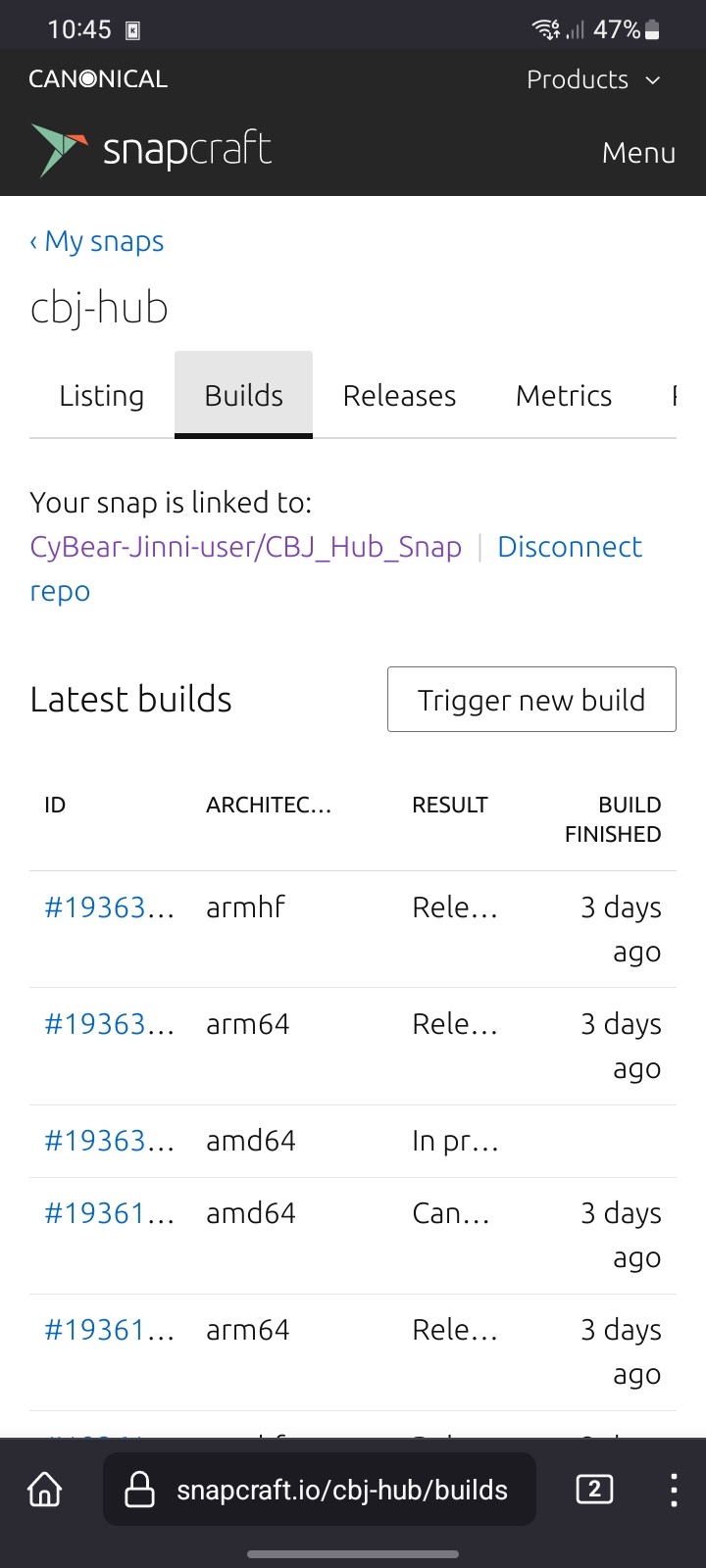Show open browser tabs counter
This screenshot has height=1568, width=706.
click(x=594, y=1490)
